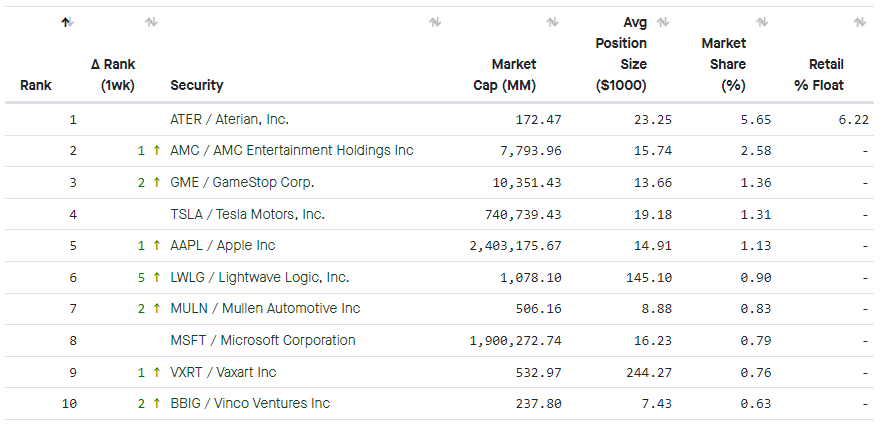Viewport: 883px width, 425px height.
Task: Click sort icon above Avg Position Size
Action: (662, 22)
